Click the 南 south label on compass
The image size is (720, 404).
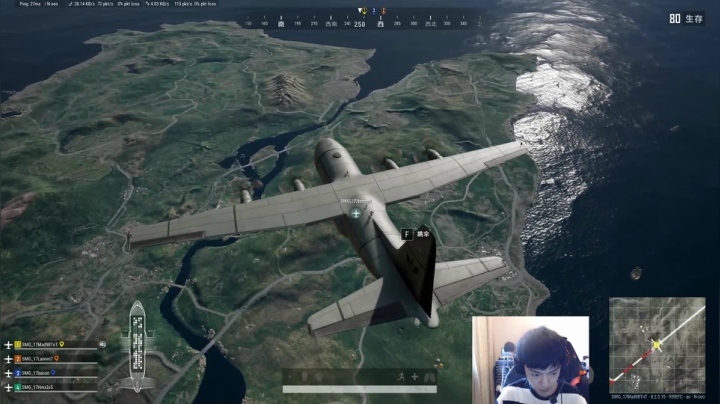281,24
